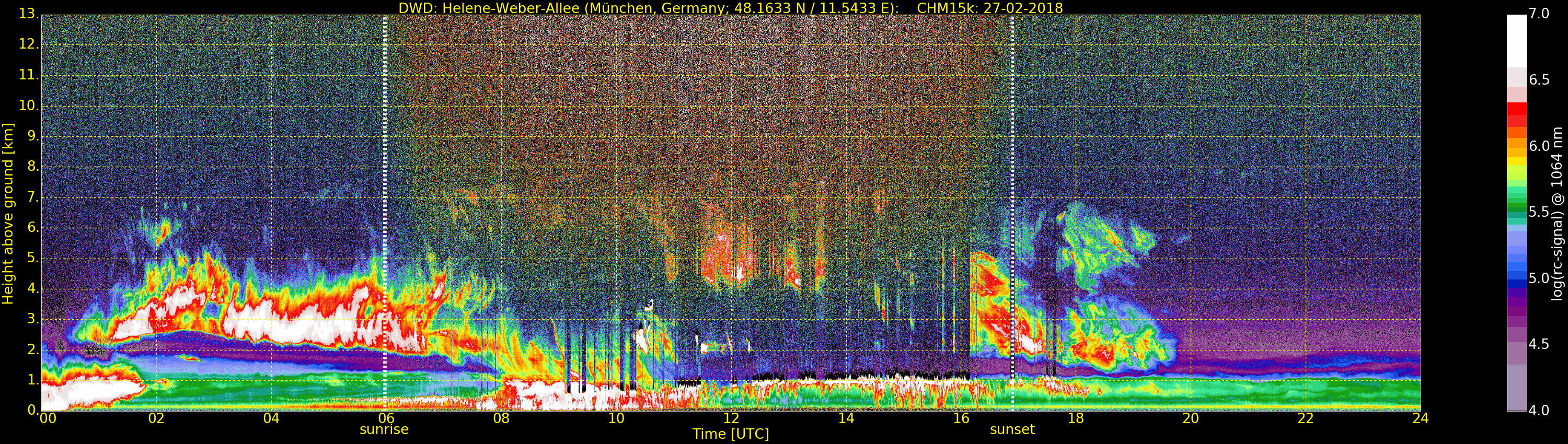Screen dimensions: 1568x444
Task: Click the purple segment of the colorbar
Action: point(1516,311)
